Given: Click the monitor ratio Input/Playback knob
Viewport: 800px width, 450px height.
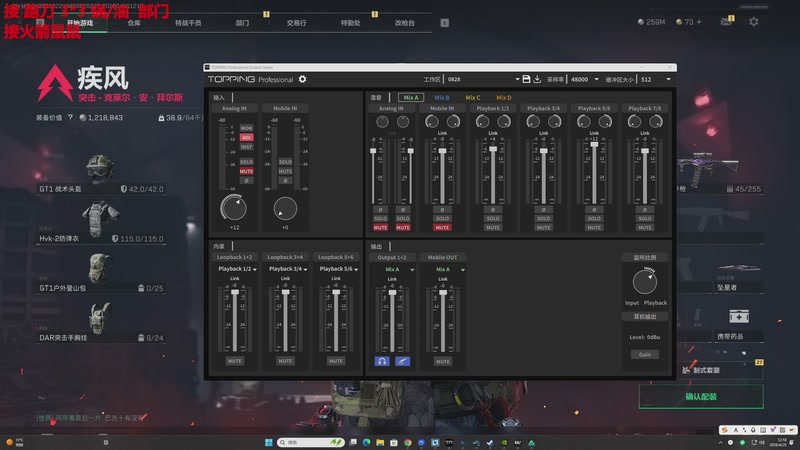Looking at the screenshot, I should [x=644, y=282].
